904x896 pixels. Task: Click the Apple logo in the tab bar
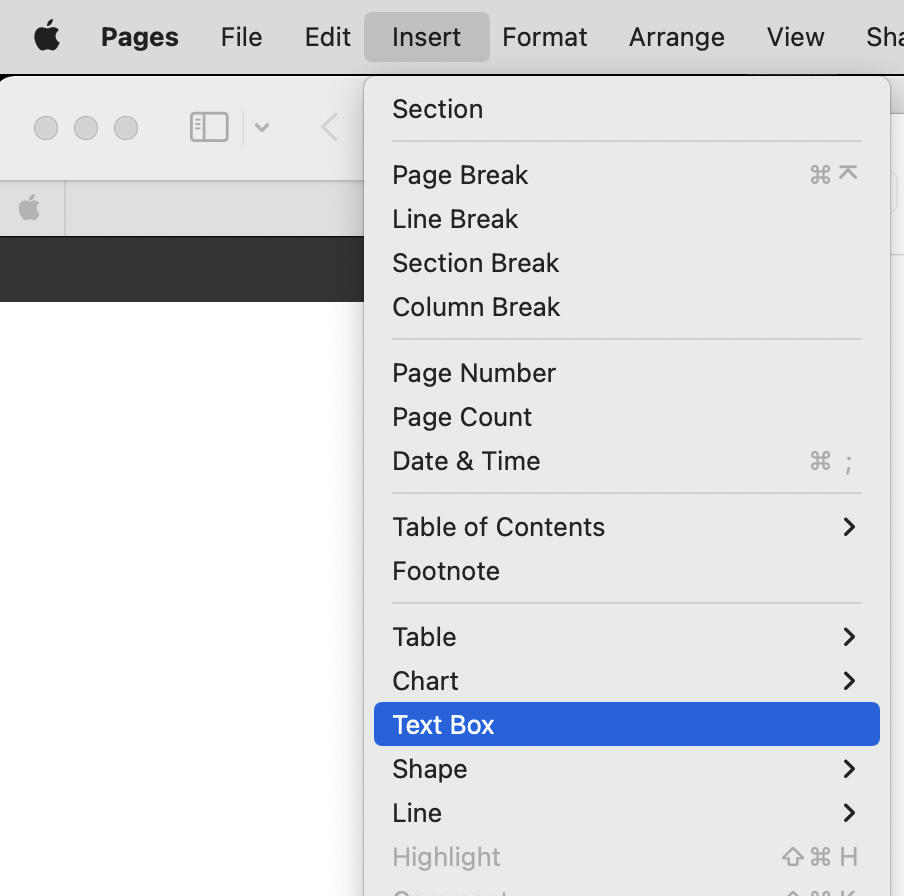30,208
